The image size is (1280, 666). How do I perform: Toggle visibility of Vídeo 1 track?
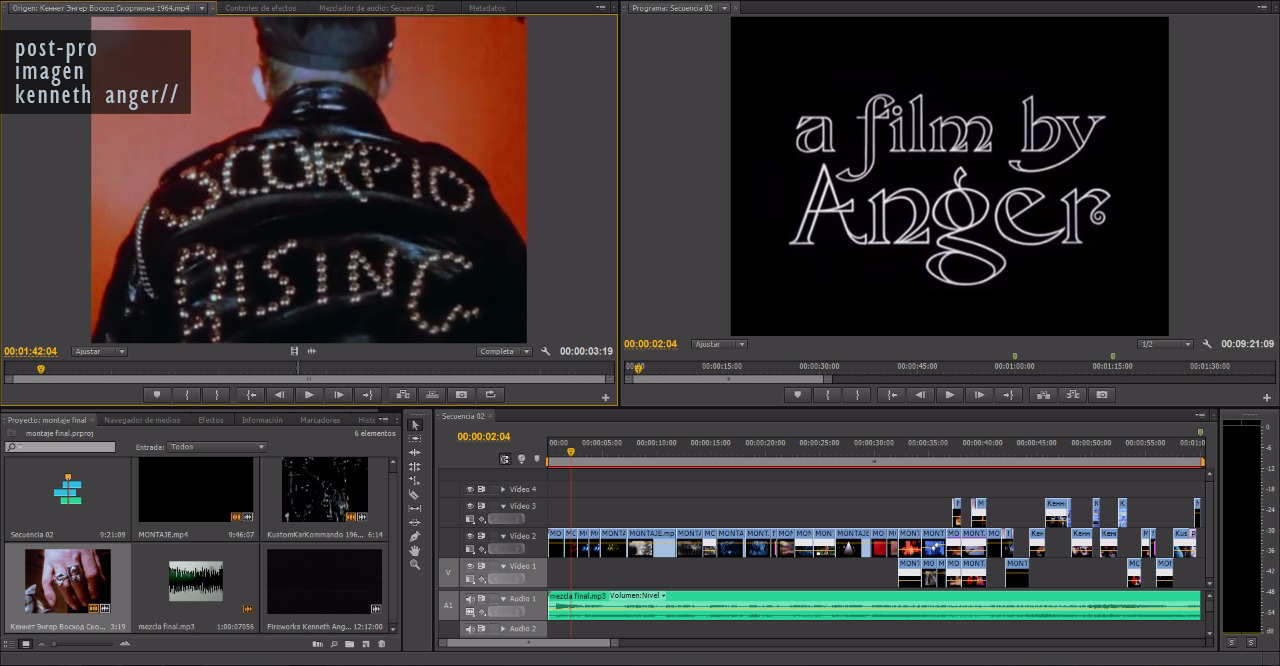coord(469,566)
